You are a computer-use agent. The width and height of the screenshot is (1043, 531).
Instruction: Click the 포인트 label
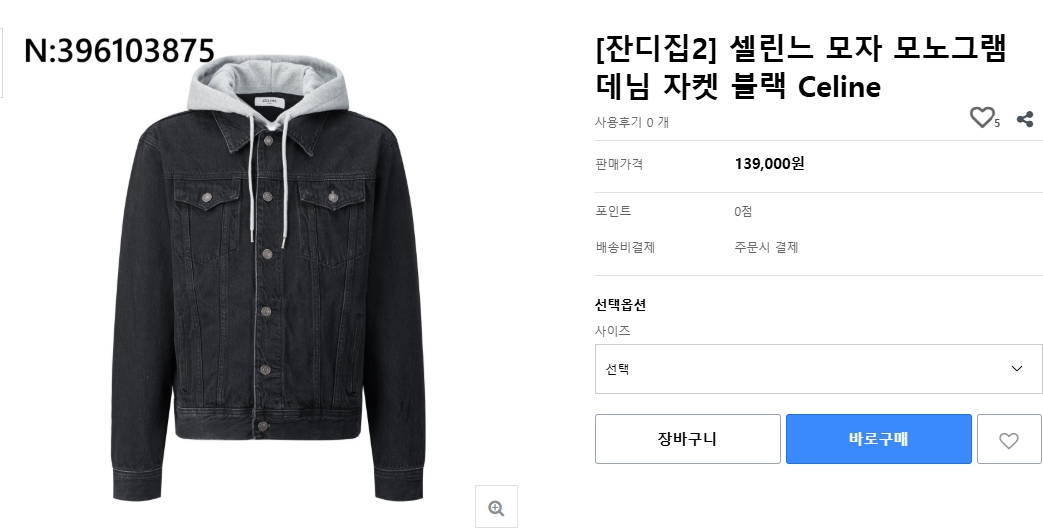(x=613, y=212)
